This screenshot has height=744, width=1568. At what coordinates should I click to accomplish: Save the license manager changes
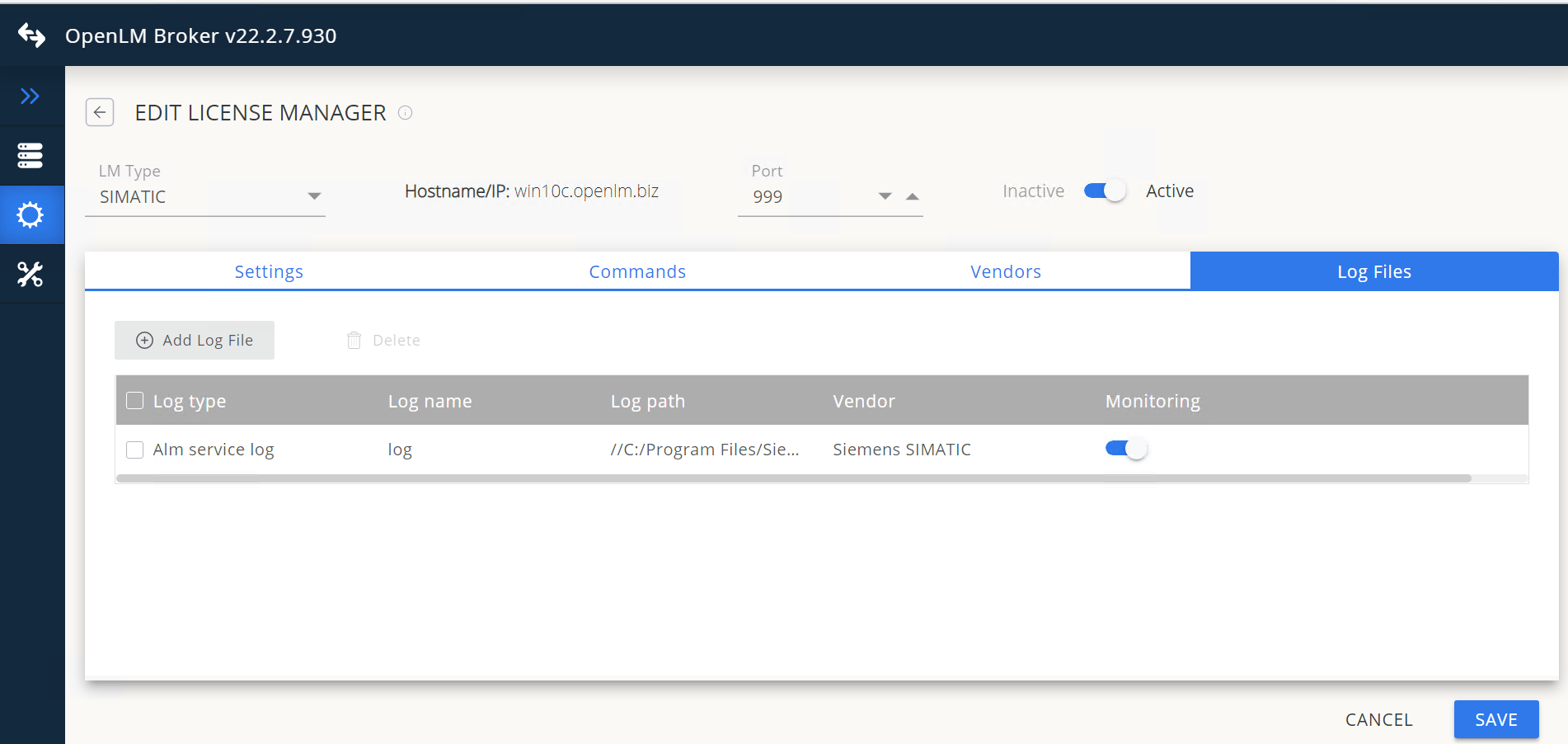pos(1495,718)
